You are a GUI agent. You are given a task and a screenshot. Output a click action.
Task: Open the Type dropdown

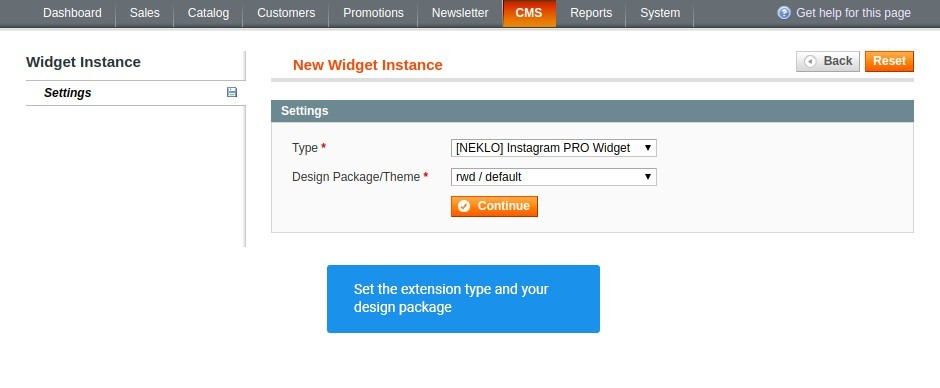tap(553, 148)
